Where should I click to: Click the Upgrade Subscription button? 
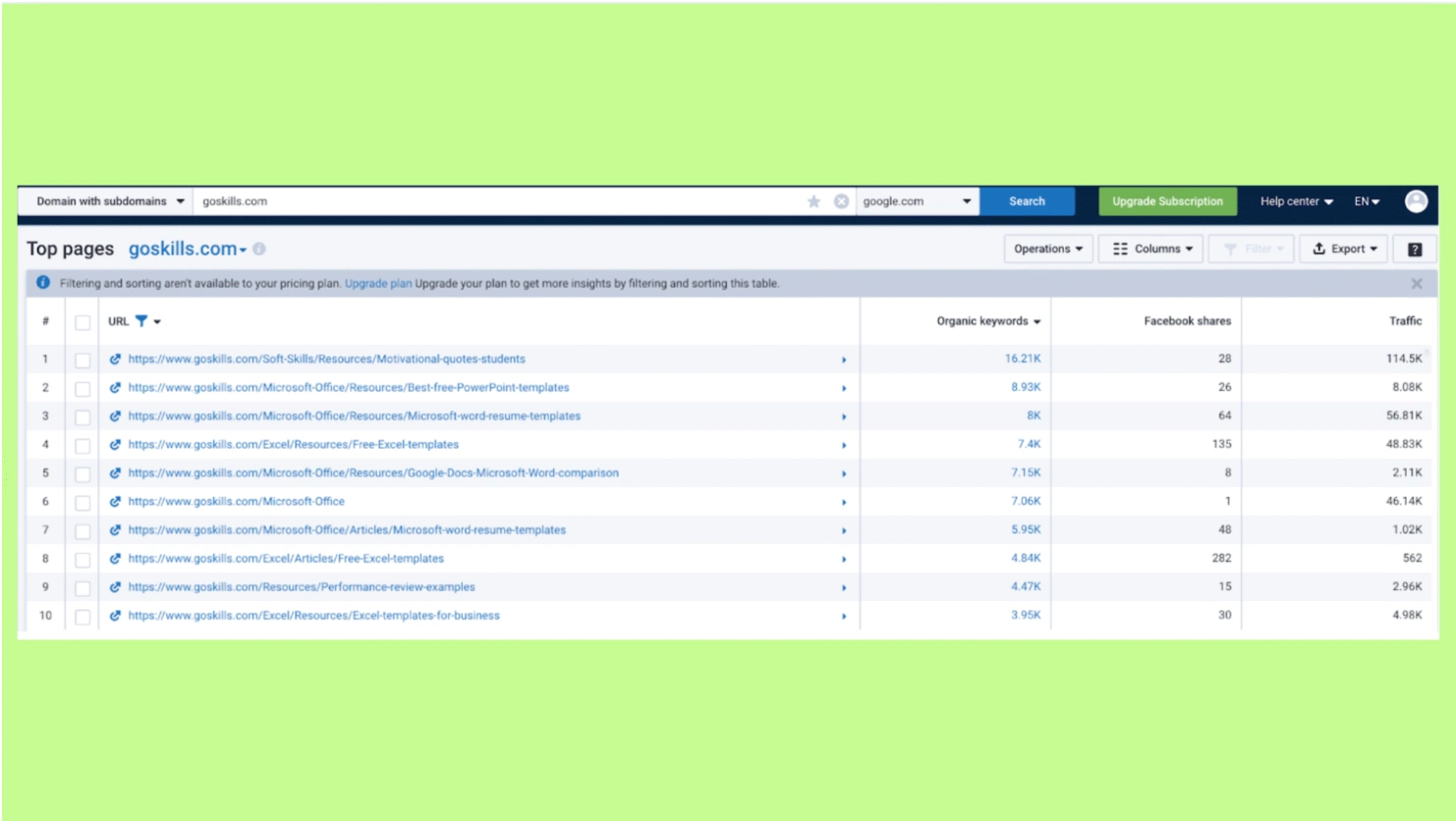point(1167,201)
